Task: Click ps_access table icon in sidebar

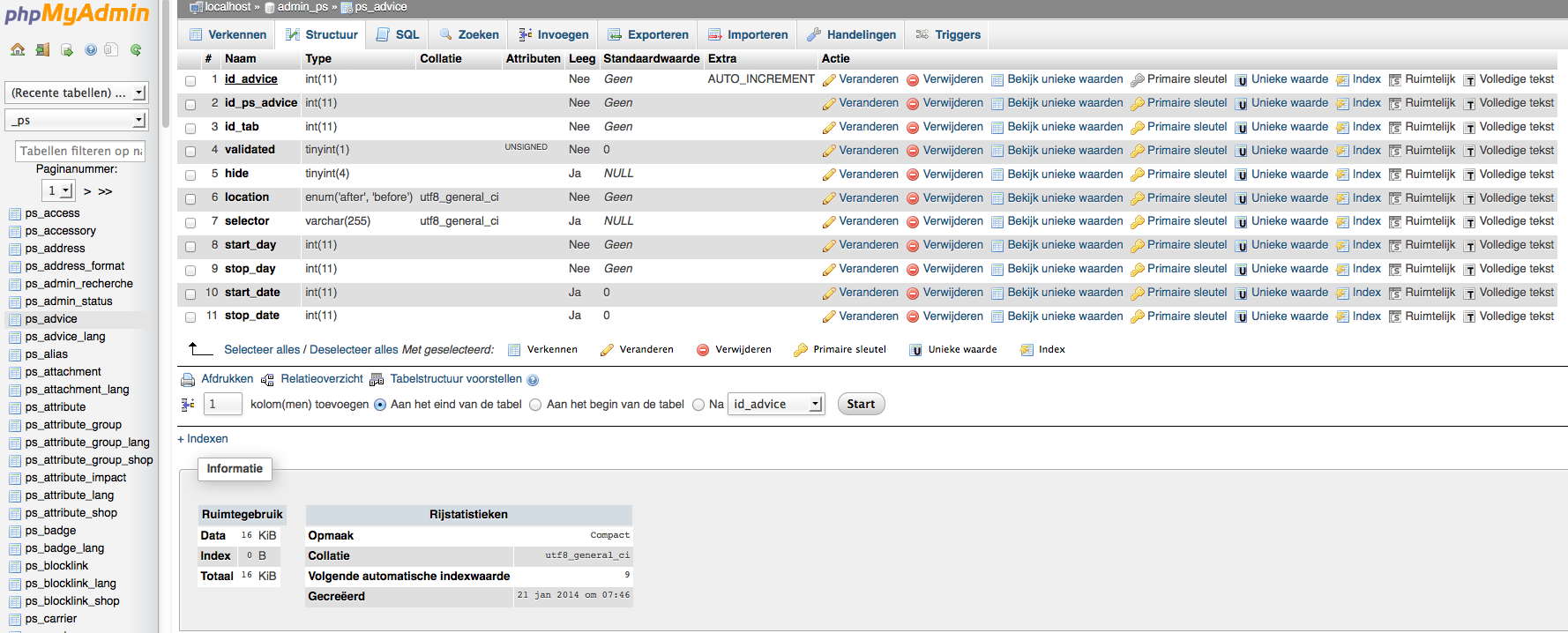Action: point(15,213)
